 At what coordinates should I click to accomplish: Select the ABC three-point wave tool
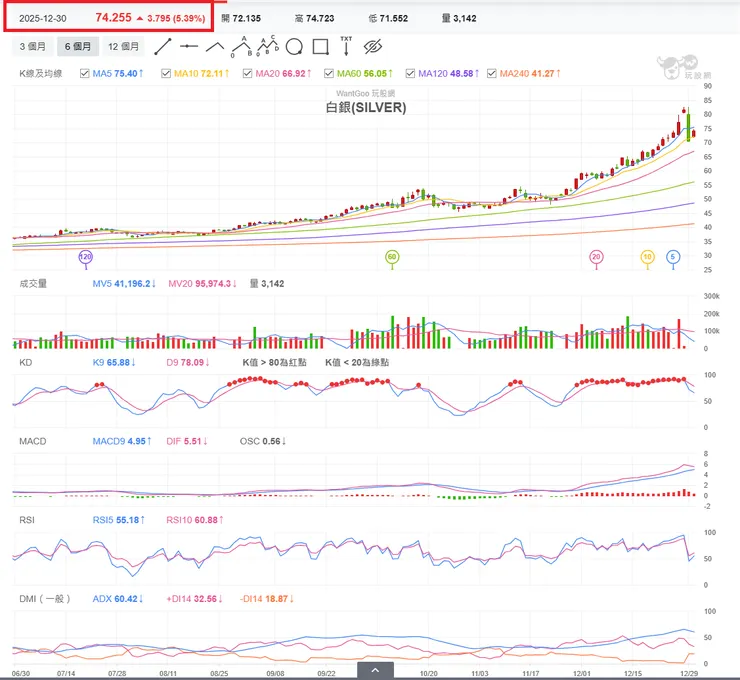pyautogui.click(x=241, y=46)
